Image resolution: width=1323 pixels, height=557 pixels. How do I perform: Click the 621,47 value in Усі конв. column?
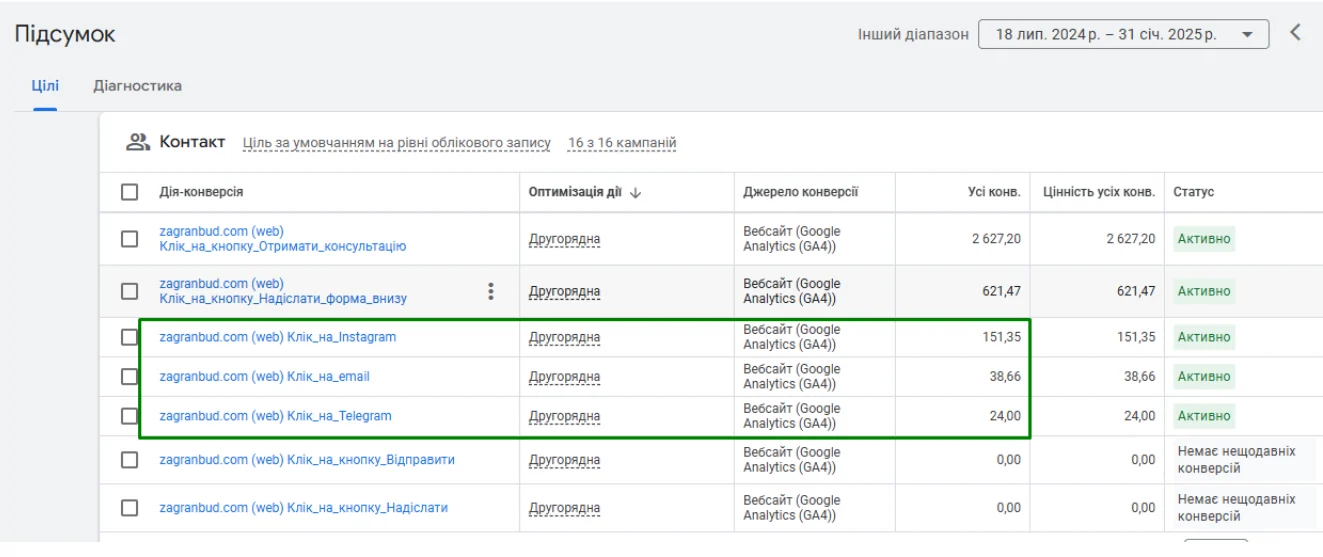click(x=1002, y=291)
